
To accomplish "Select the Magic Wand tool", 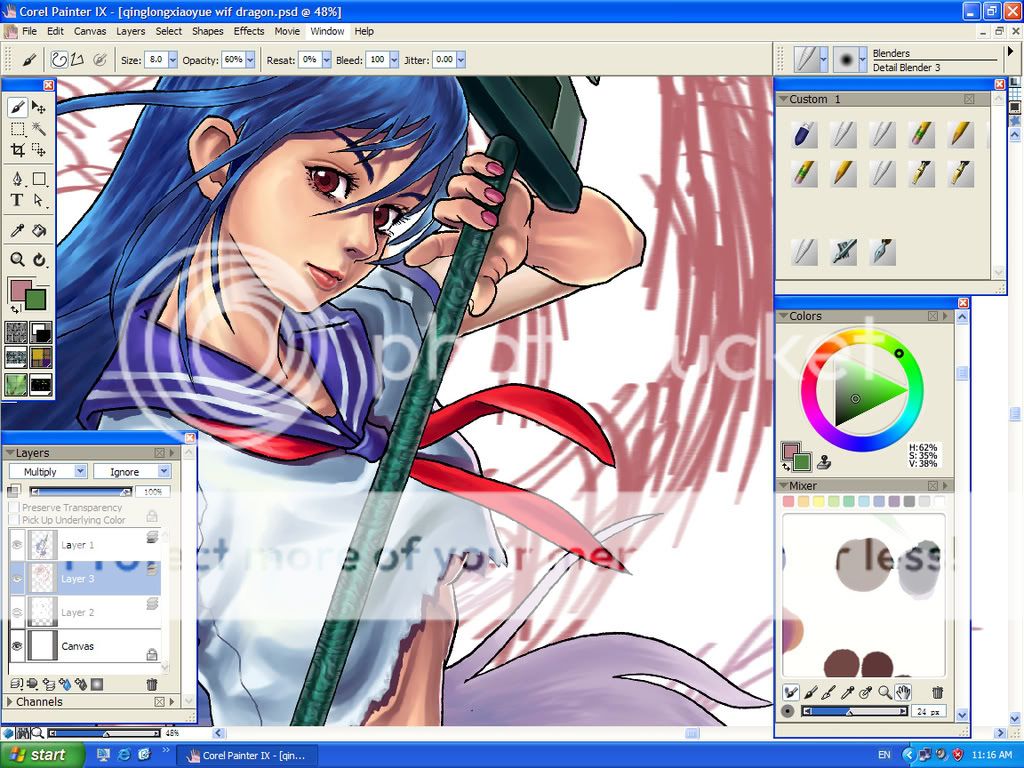I will pyautogui.click(x=39, y=129).
